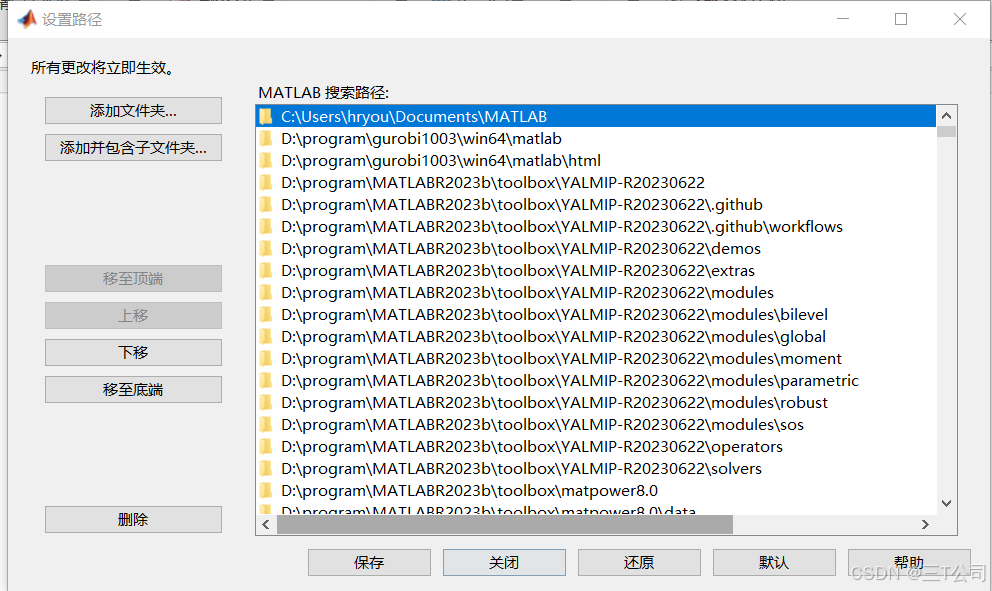Save path changes with 保存
Viewport: 992px width, 591px height.
click(369, 563)
